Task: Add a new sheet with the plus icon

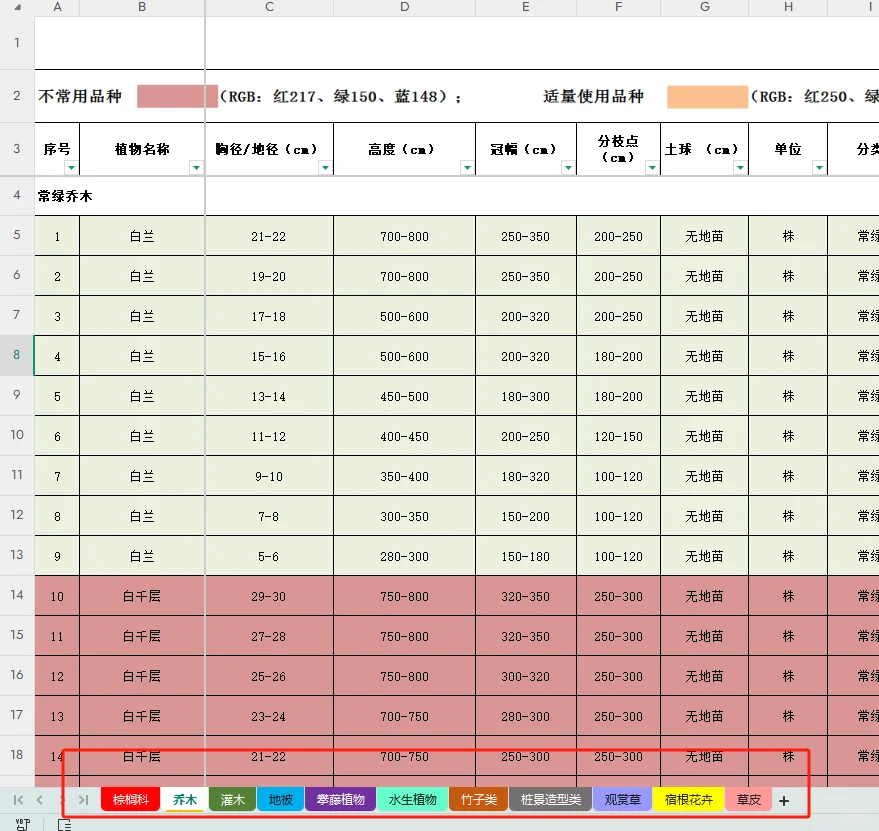Action: (x=784, y=801)
